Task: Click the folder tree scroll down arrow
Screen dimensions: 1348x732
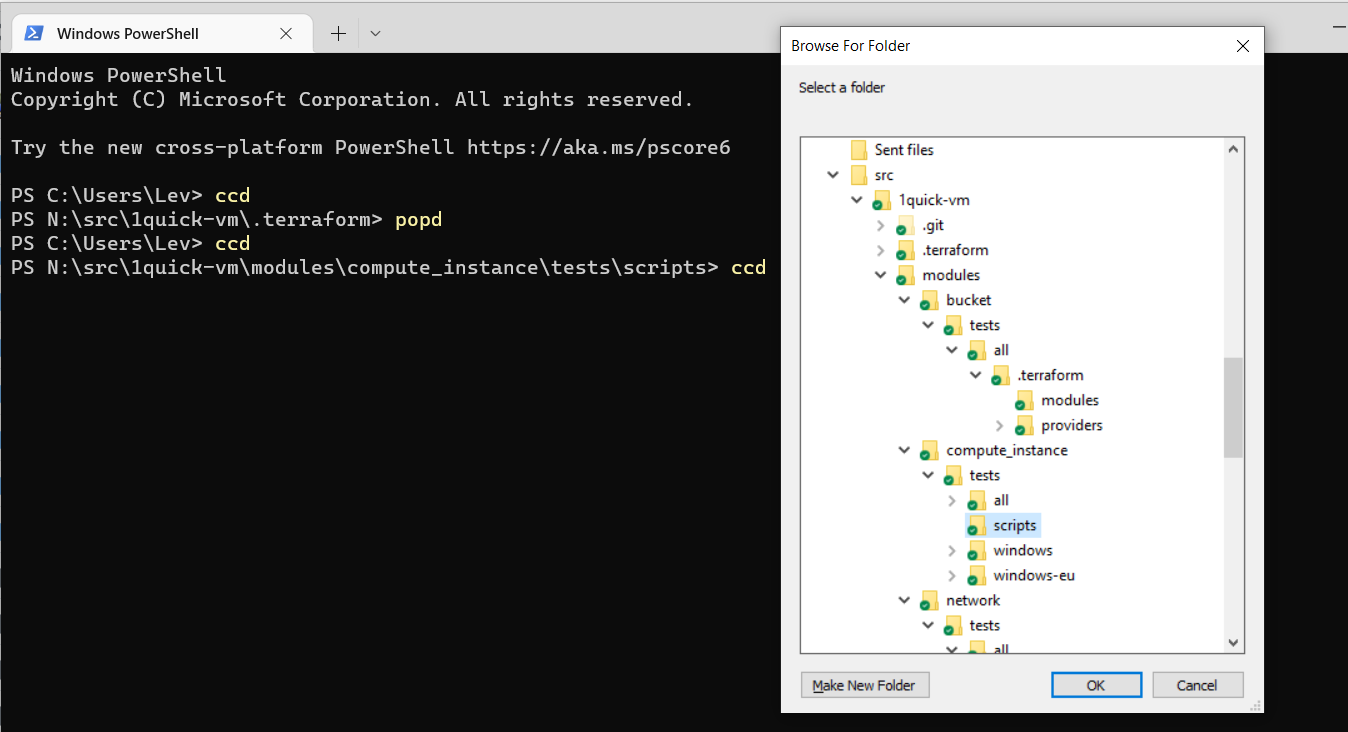Action: [x=1233, y=642]
